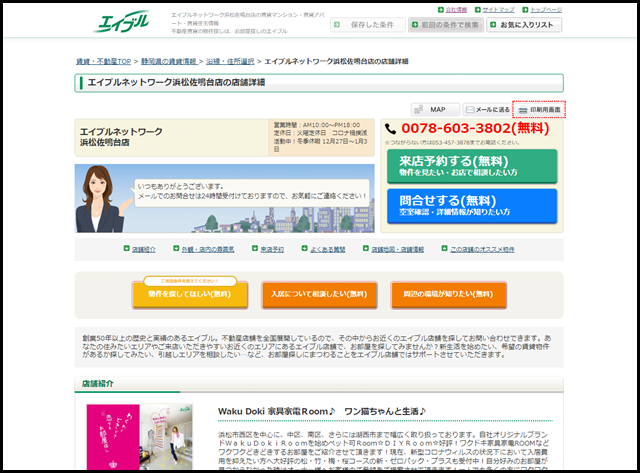Click the yellow 物件を探してほしい(無料) button

[190, 294]
